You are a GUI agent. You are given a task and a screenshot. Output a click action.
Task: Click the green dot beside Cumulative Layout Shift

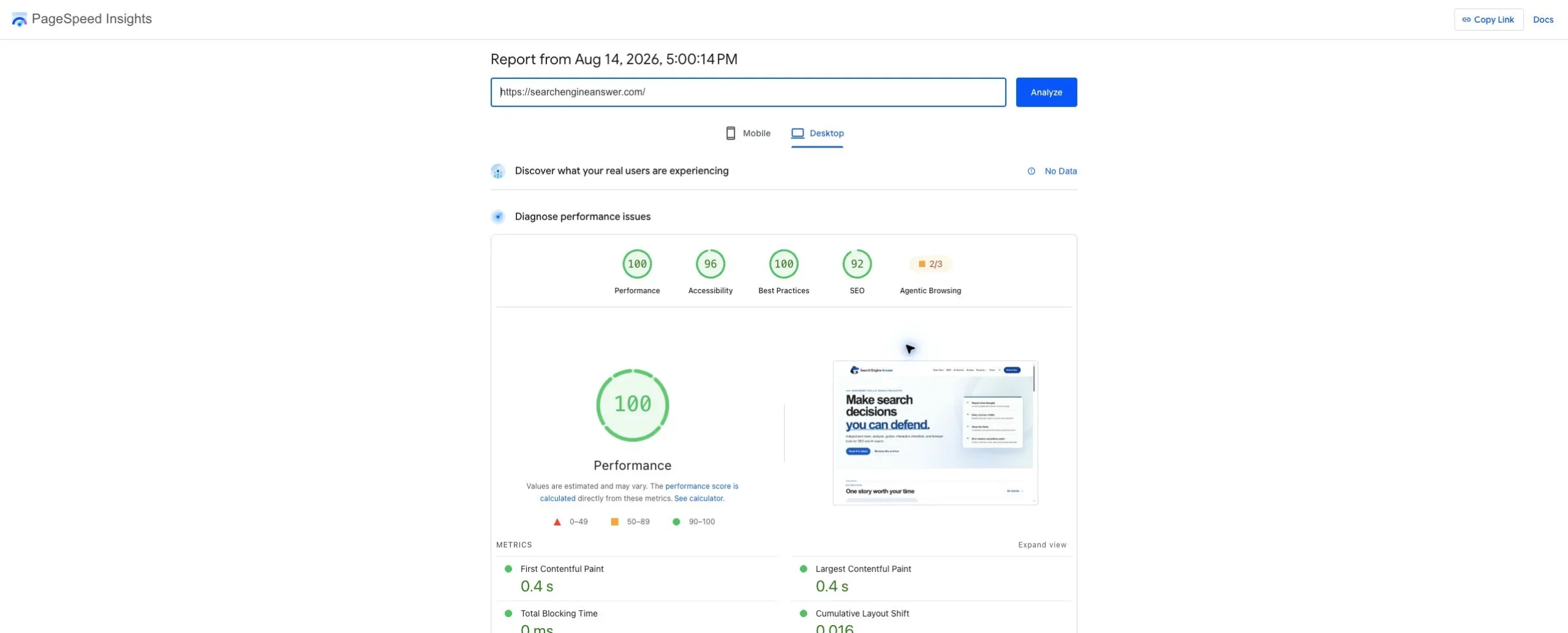803,613
